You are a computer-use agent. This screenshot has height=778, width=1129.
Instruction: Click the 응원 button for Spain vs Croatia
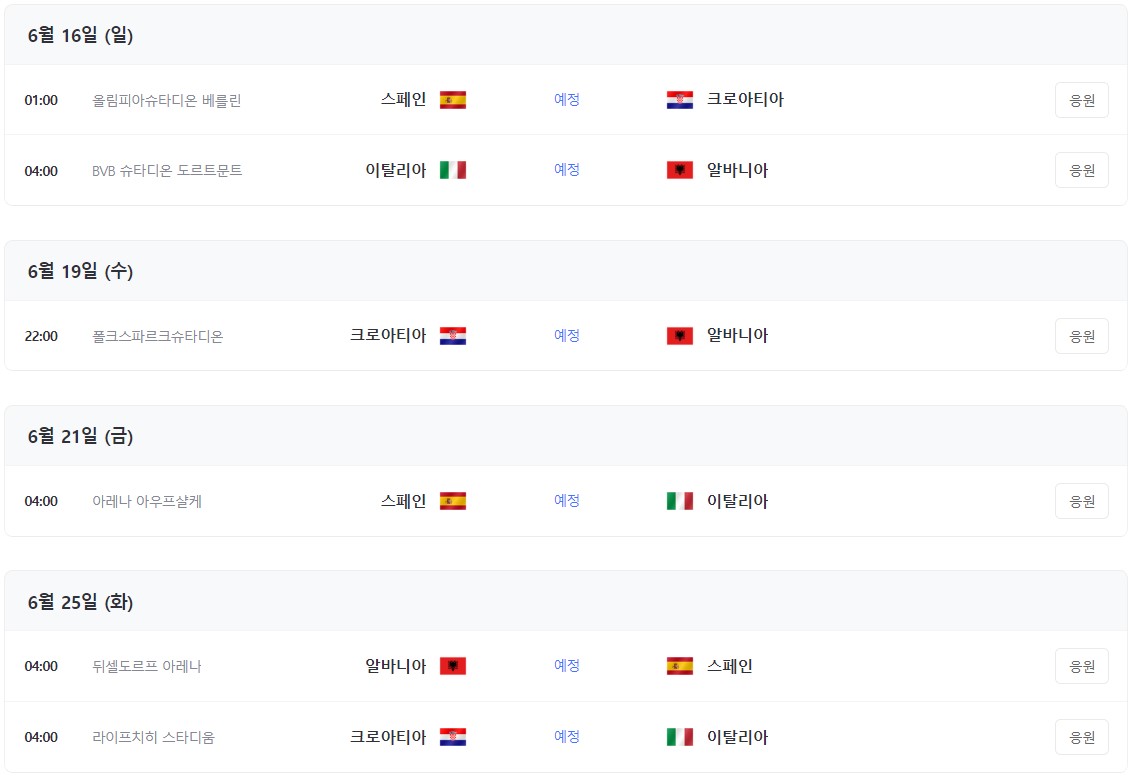coord(1081,100)
